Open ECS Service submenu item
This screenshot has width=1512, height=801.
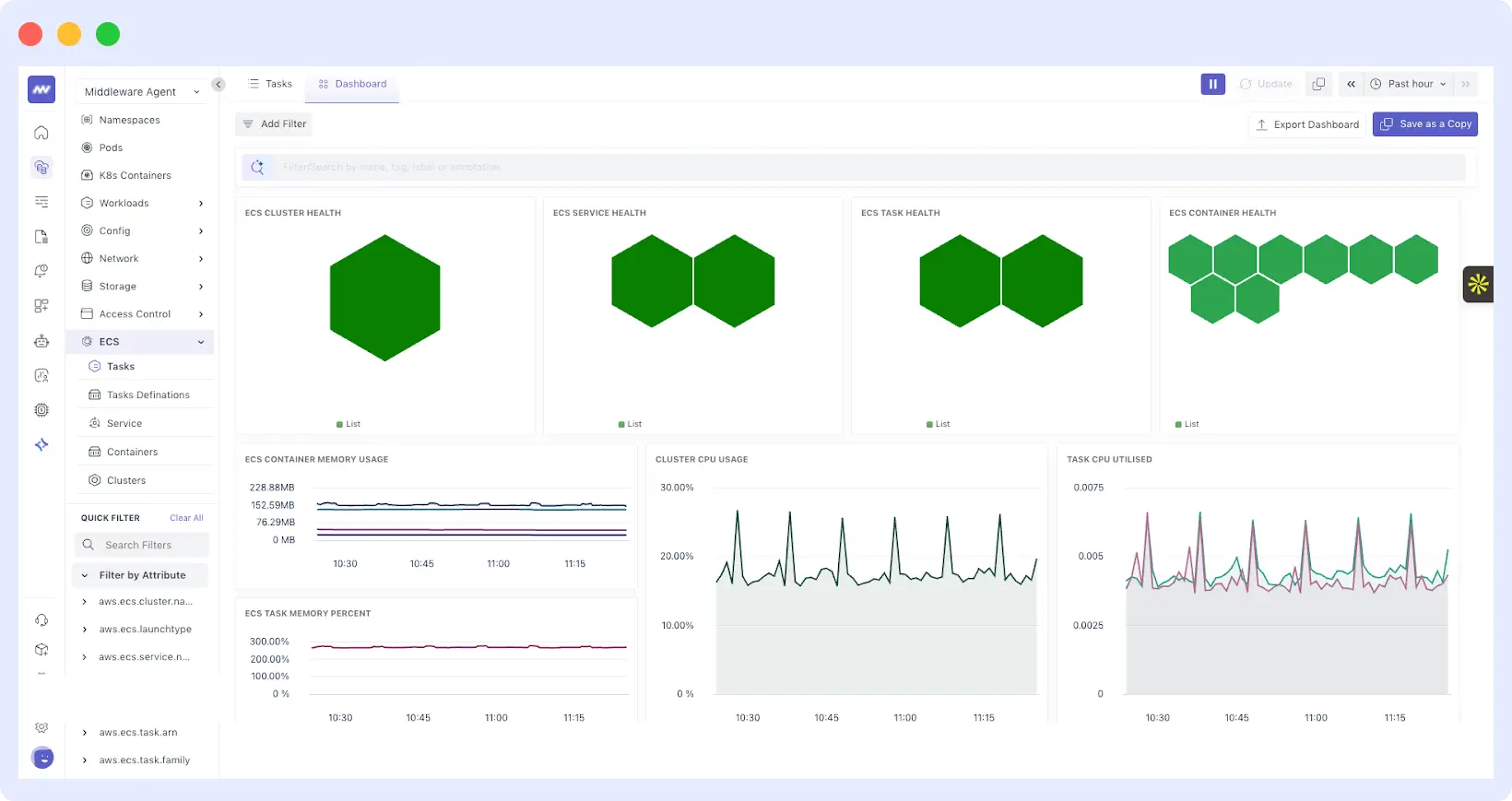(x=124, y=424)
